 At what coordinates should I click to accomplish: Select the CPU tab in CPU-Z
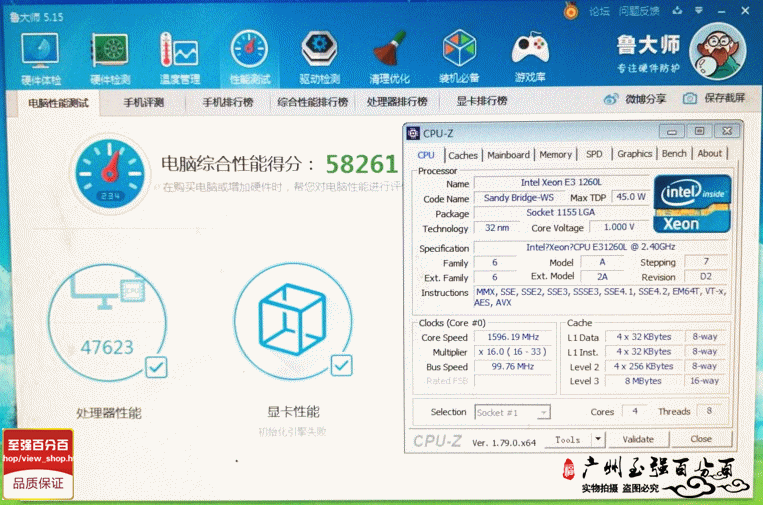point(426,155)
